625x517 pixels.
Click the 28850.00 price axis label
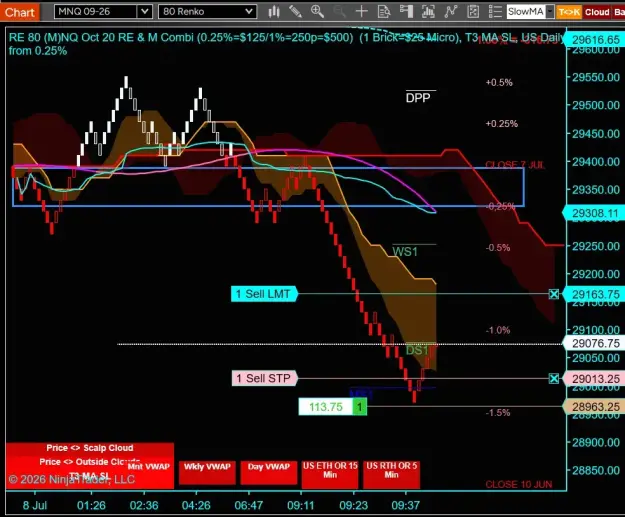coord(596,470)
